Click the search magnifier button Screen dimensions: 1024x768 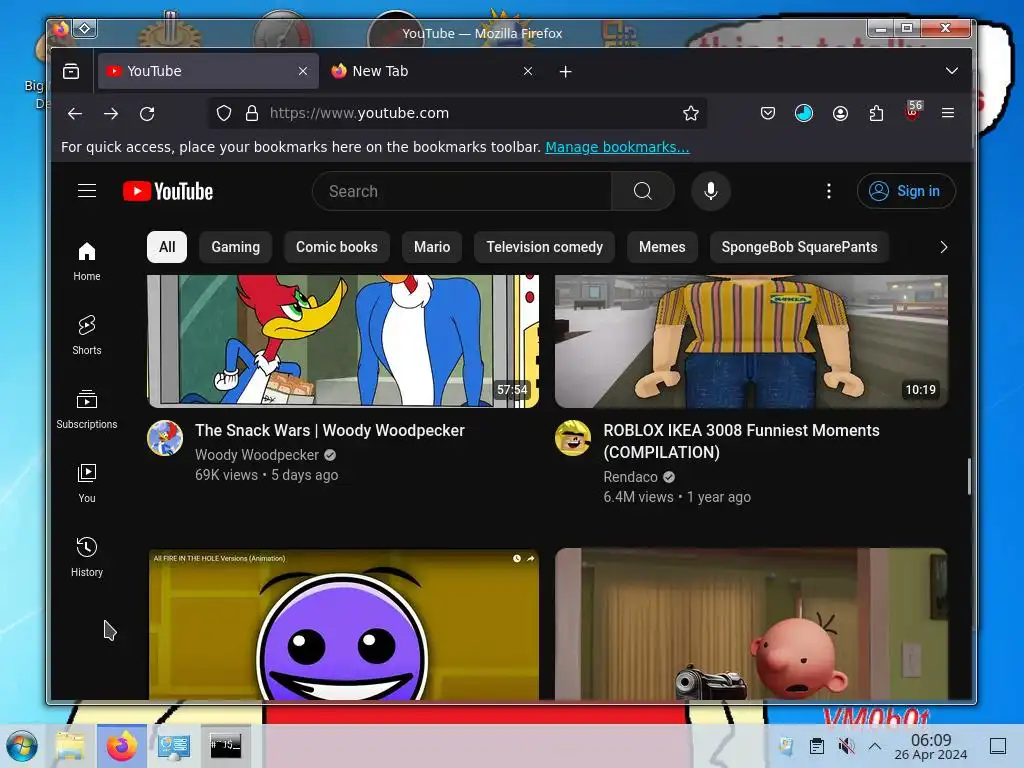(x=643, y=191)
